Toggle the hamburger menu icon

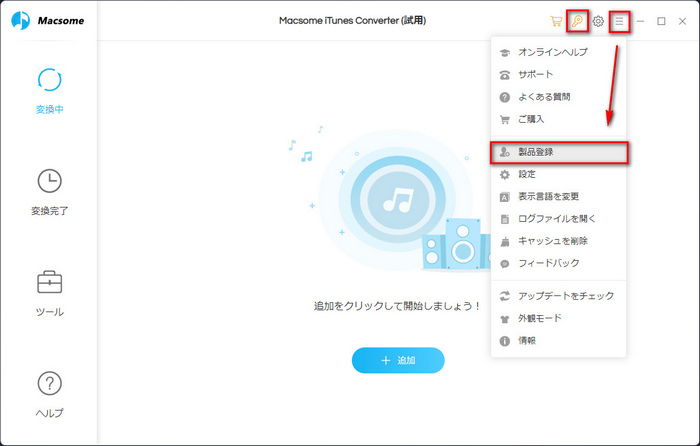coord(619,21)
